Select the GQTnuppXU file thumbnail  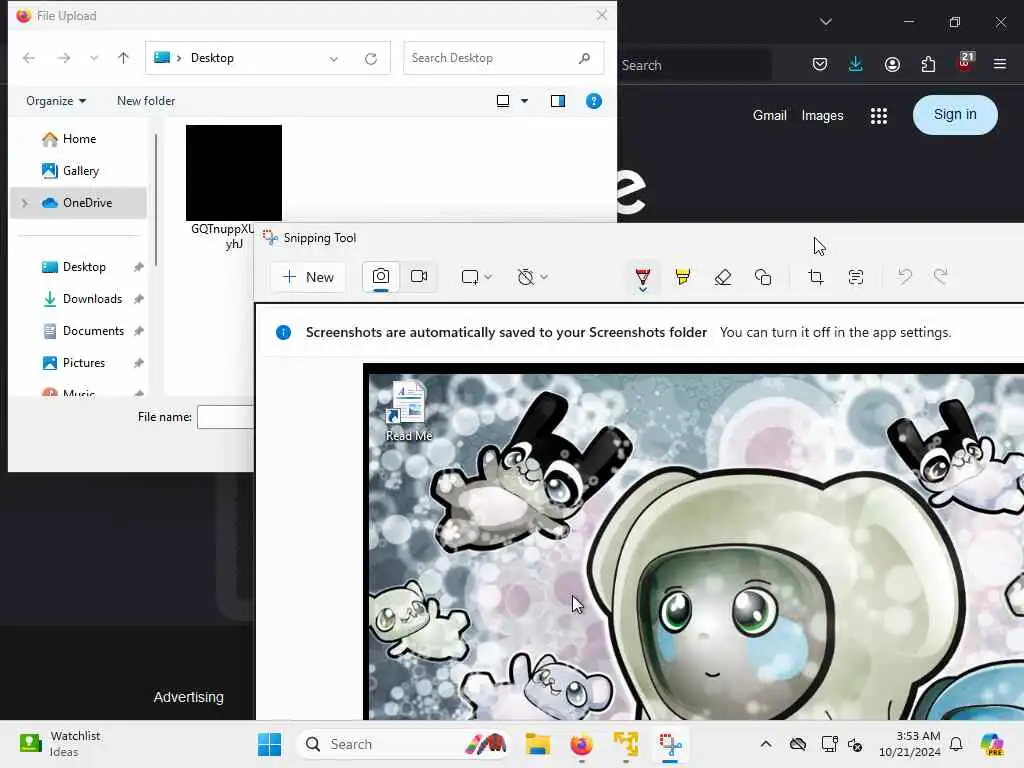234,173
